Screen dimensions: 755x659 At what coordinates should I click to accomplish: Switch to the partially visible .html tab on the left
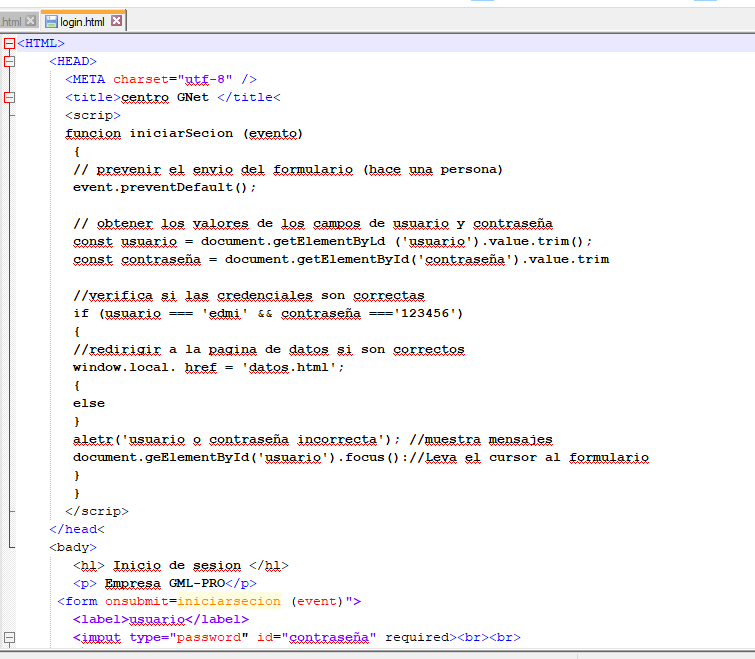point(11,21)
